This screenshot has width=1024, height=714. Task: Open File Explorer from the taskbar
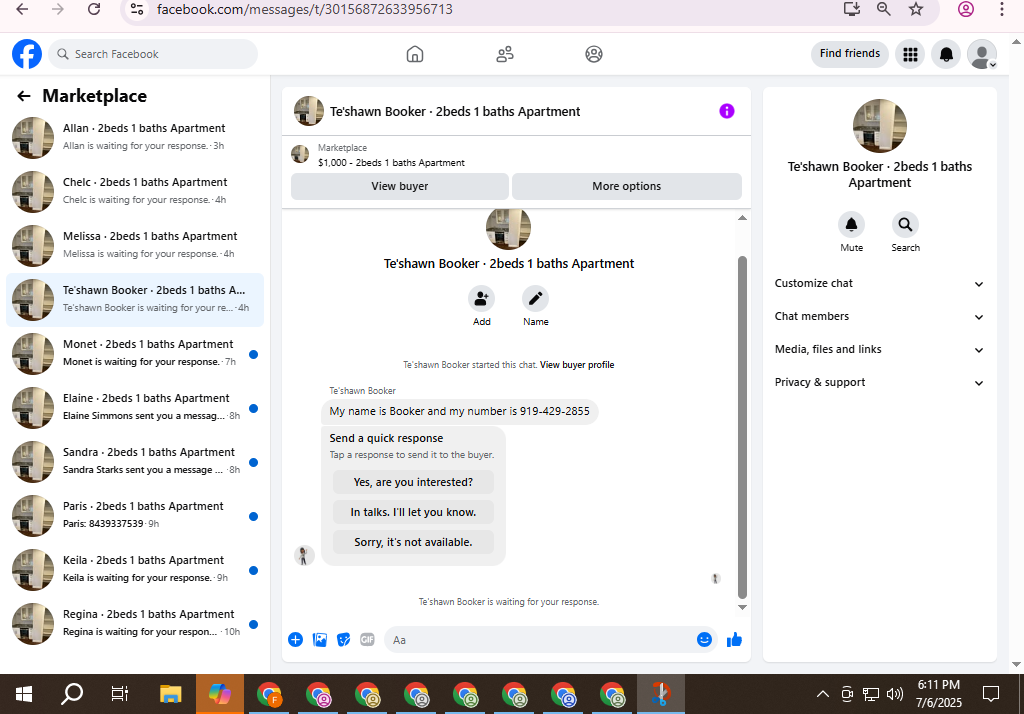(x=170, y=694)
